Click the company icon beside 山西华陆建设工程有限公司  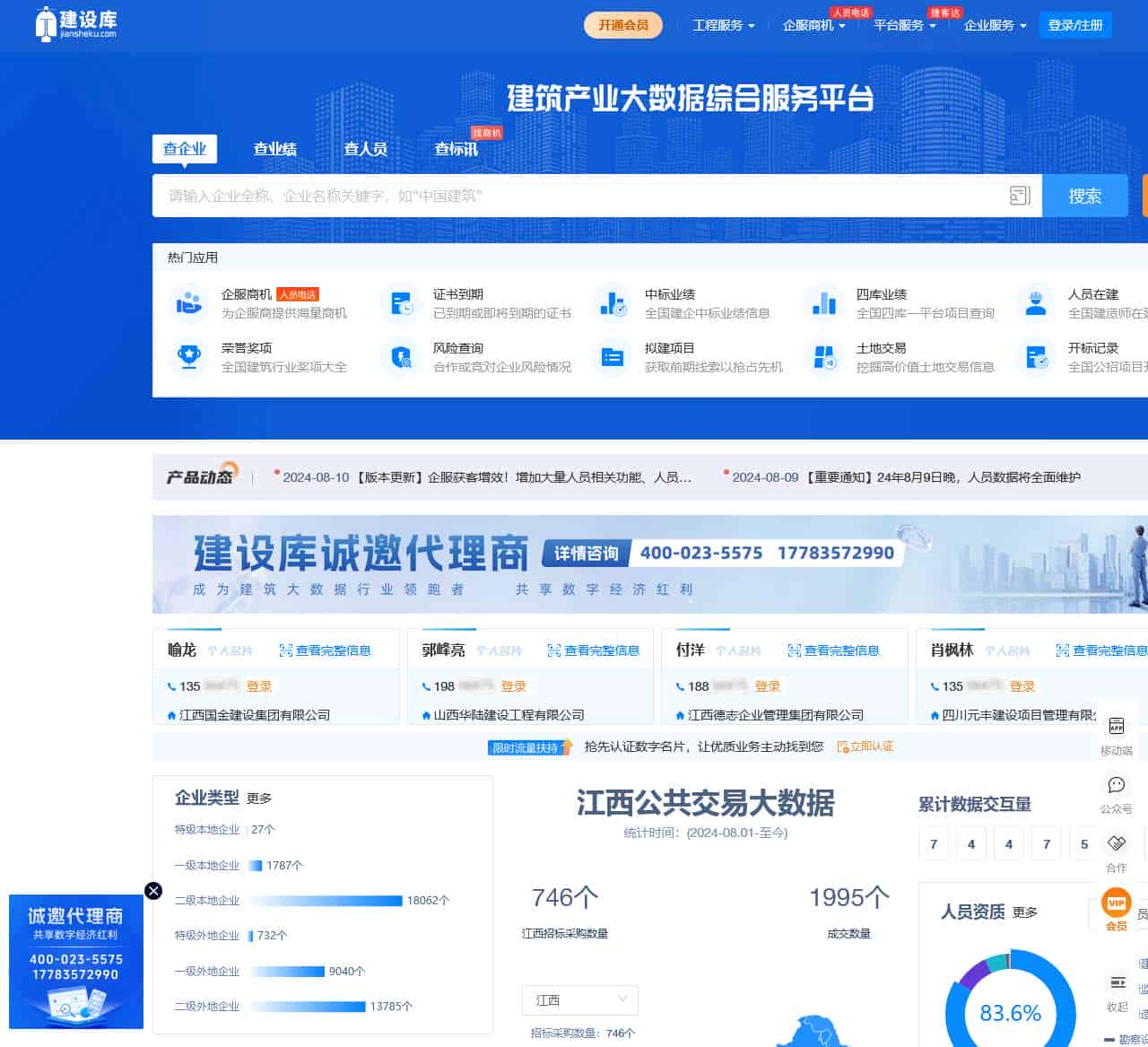tap(427, 715)
